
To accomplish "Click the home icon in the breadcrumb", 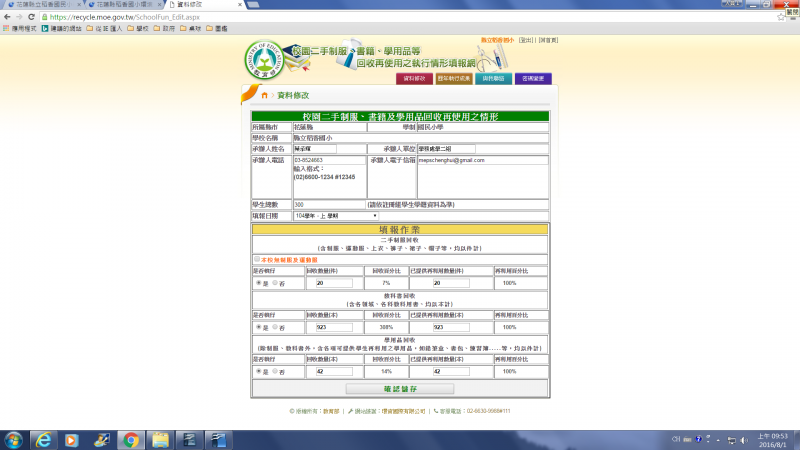I will (263, 95).
